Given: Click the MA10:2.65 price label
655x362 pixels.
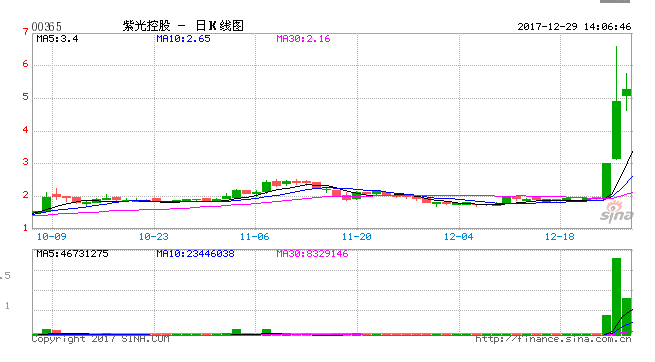Looking at the screenshot, I should click(183, 39).
